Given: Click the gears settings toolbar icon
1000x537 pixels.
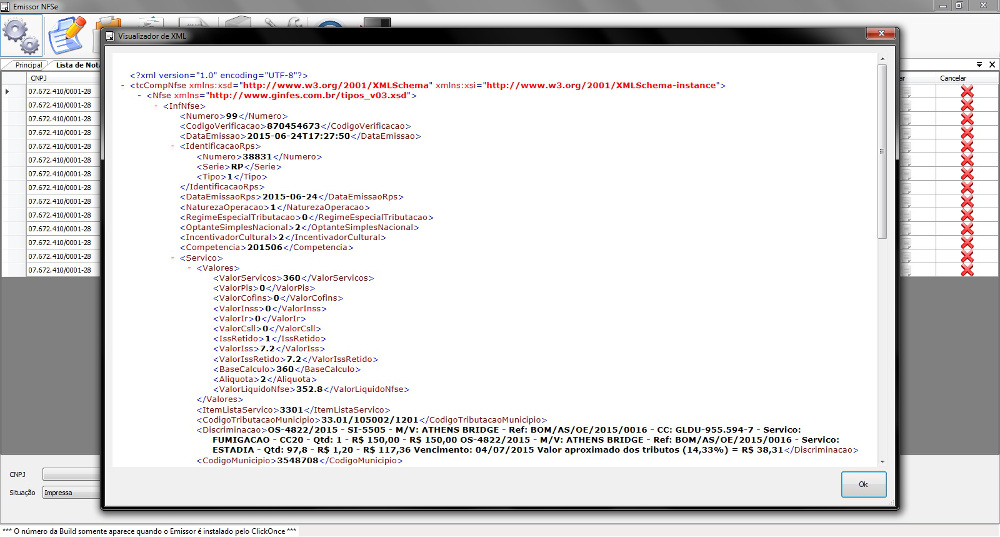Looking at the screenshot, I should point(21,35).
